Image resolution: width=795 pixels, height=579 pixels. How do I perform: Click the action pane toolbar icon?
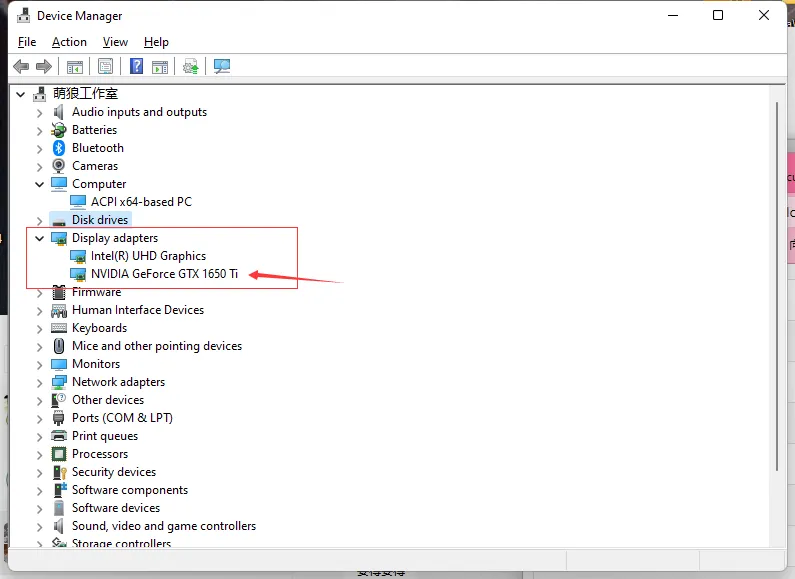point(160,66)
